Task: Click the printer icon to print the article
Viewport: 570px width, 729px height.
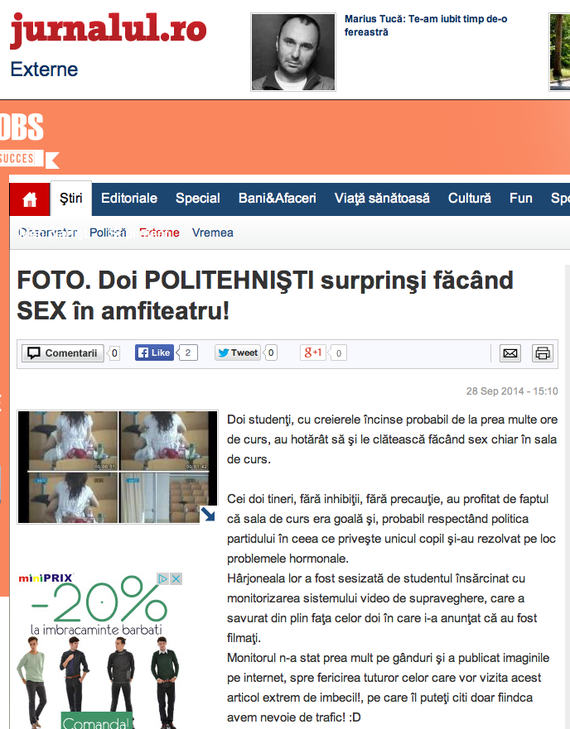Action: click(542, 353)
